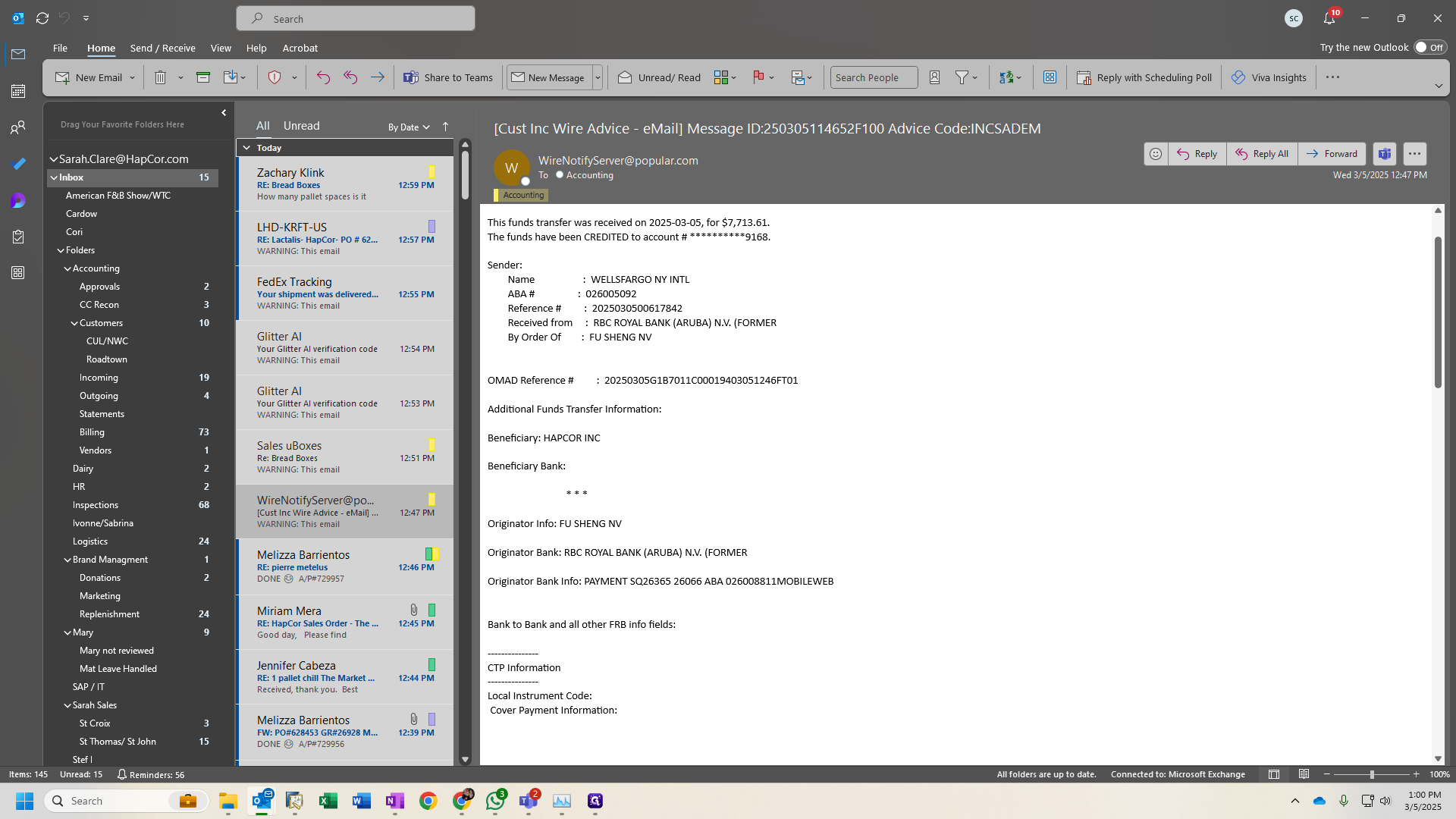
Task: Collapse the Accounting folder tree
Action: pos(67,268)
